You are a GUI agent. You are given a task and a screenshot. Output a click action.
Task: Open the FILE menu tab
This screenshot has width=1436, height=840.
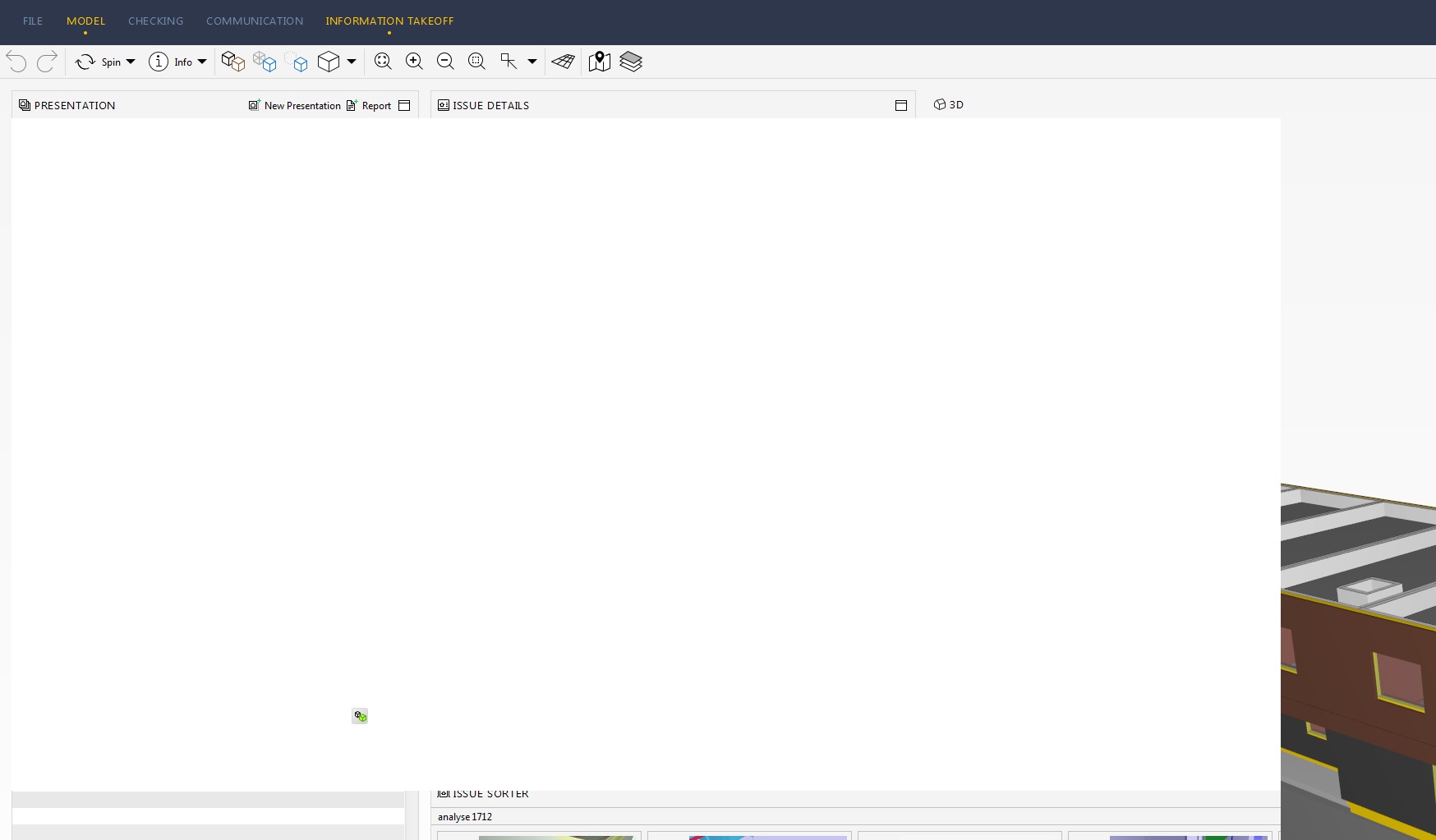pos(33,21)
